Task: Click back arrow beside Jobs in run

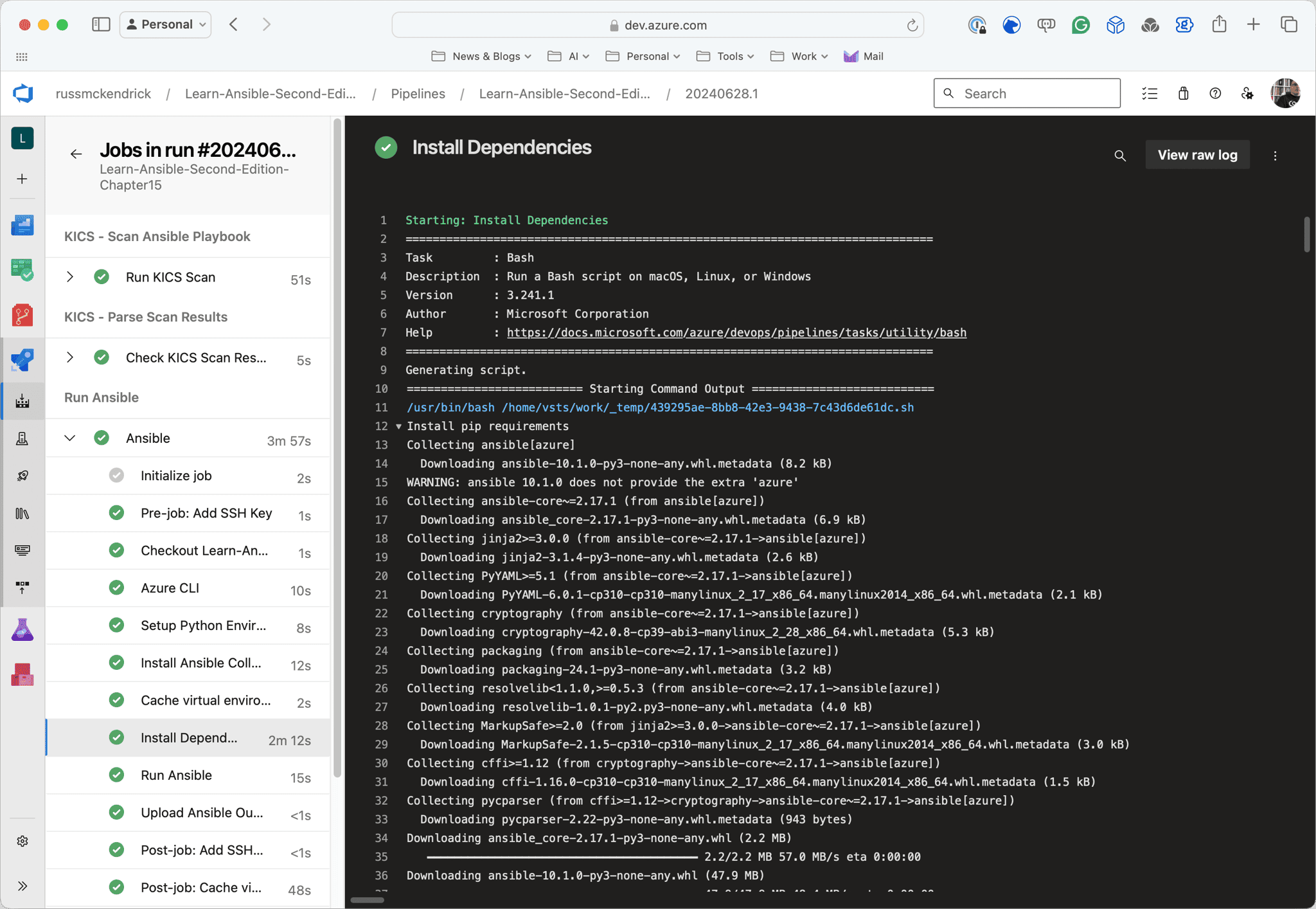Action: pyautogui.click(x=76, y=154)
